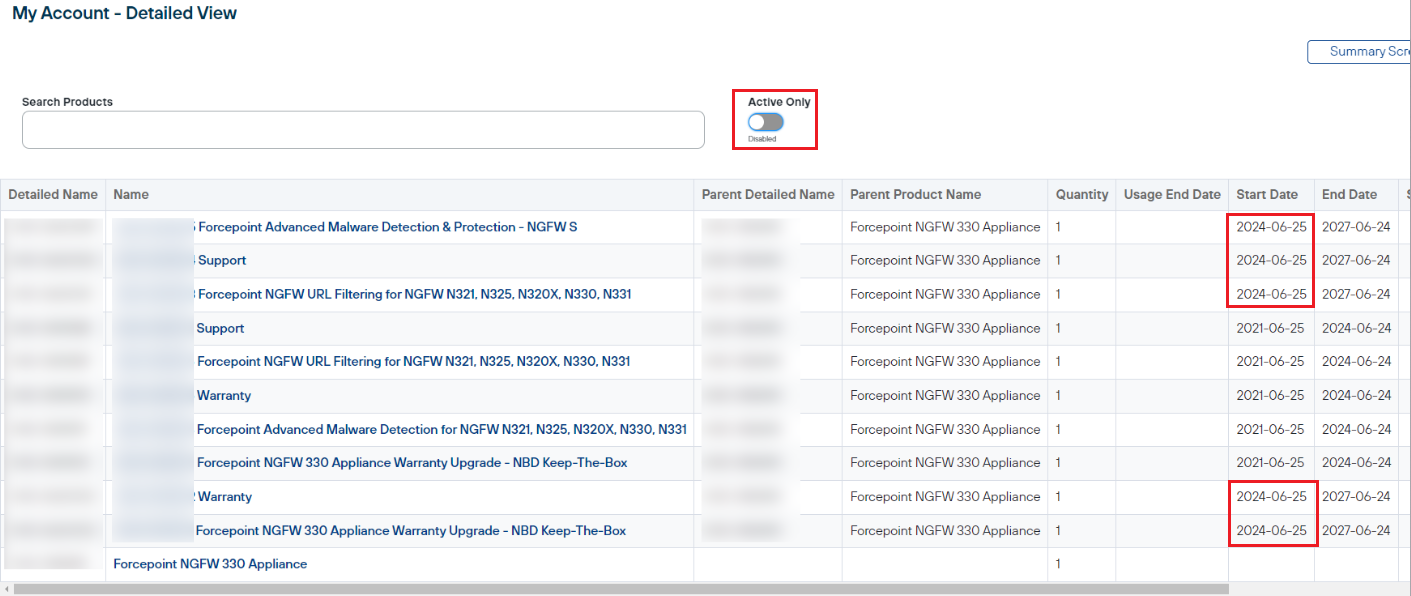Open the Warranty link starting 2021-06-25
The image size is (1411, 596).
(x=224, y=396)
